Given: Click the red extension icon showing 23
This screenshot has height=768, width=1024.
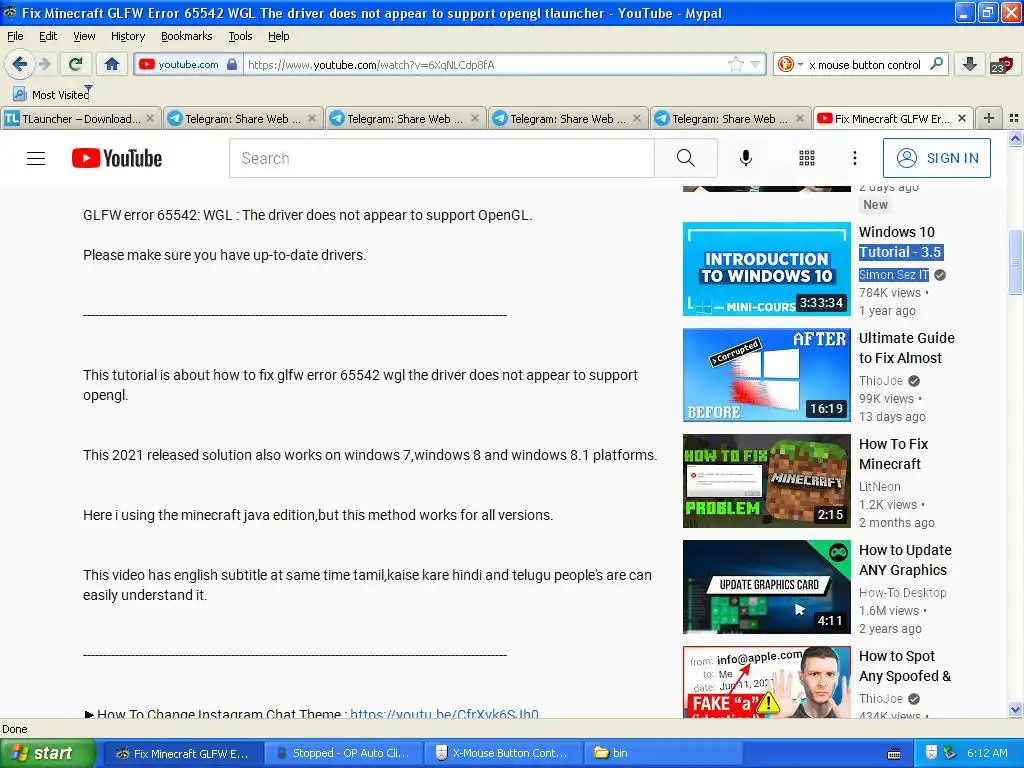Looking at the screenshot, I should pyautogui.click(x=1001, y=65).
